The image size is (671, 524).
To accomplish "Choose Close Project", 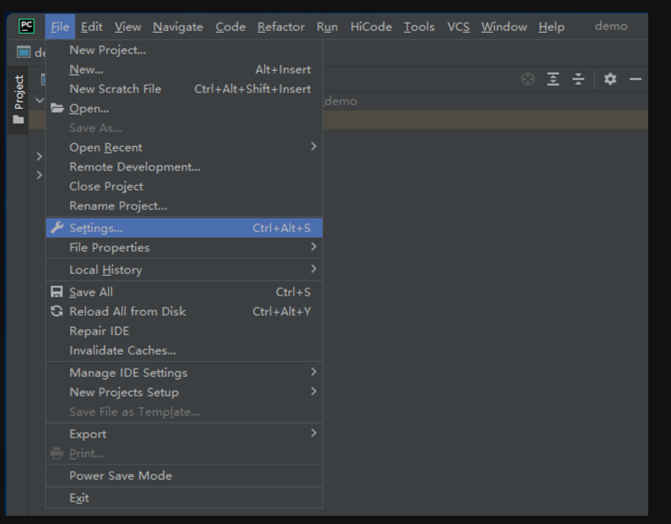I will tap(184, 186).
